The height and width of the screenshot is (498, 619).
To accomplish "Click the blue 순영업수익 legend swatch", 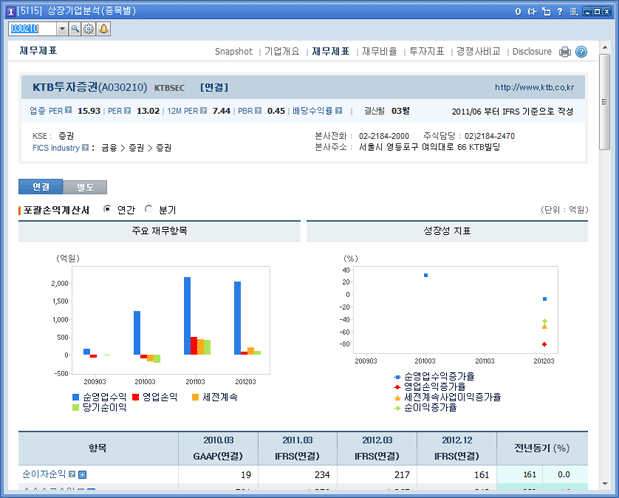I will [75, 396].
